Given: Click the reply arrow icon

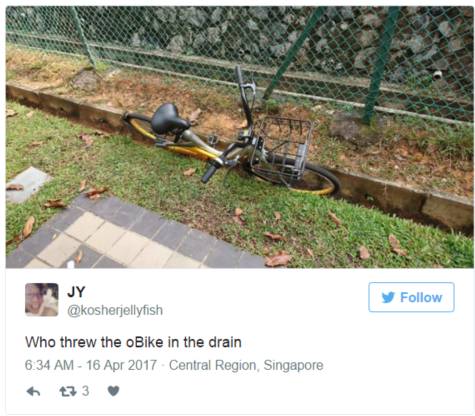Looking at the screenshot, I should click(x=33, y=391).
